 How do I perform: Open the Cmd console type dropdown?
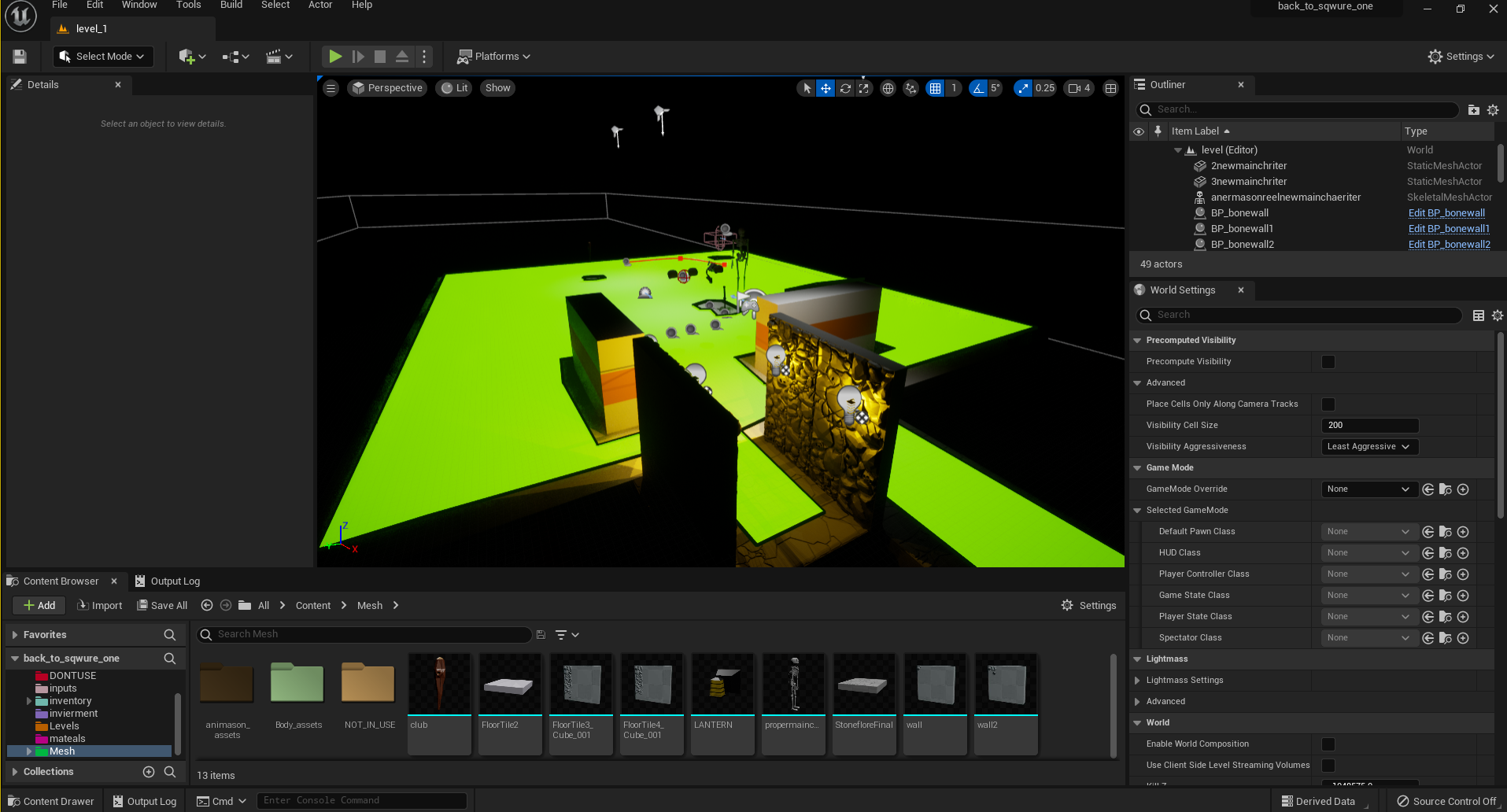click(222, 801)
